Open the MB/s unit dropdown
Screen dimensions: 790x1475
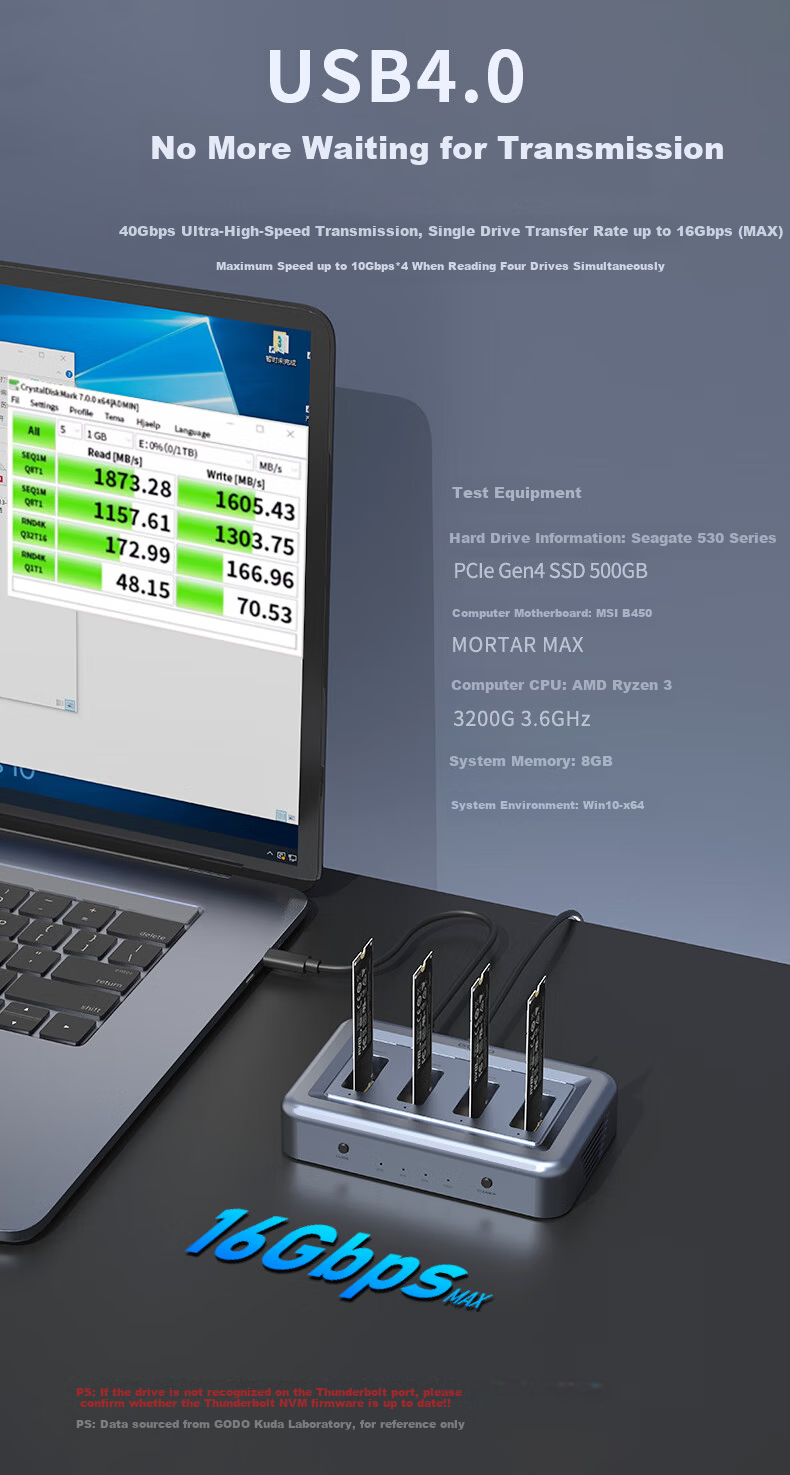(x=279, y=469)
